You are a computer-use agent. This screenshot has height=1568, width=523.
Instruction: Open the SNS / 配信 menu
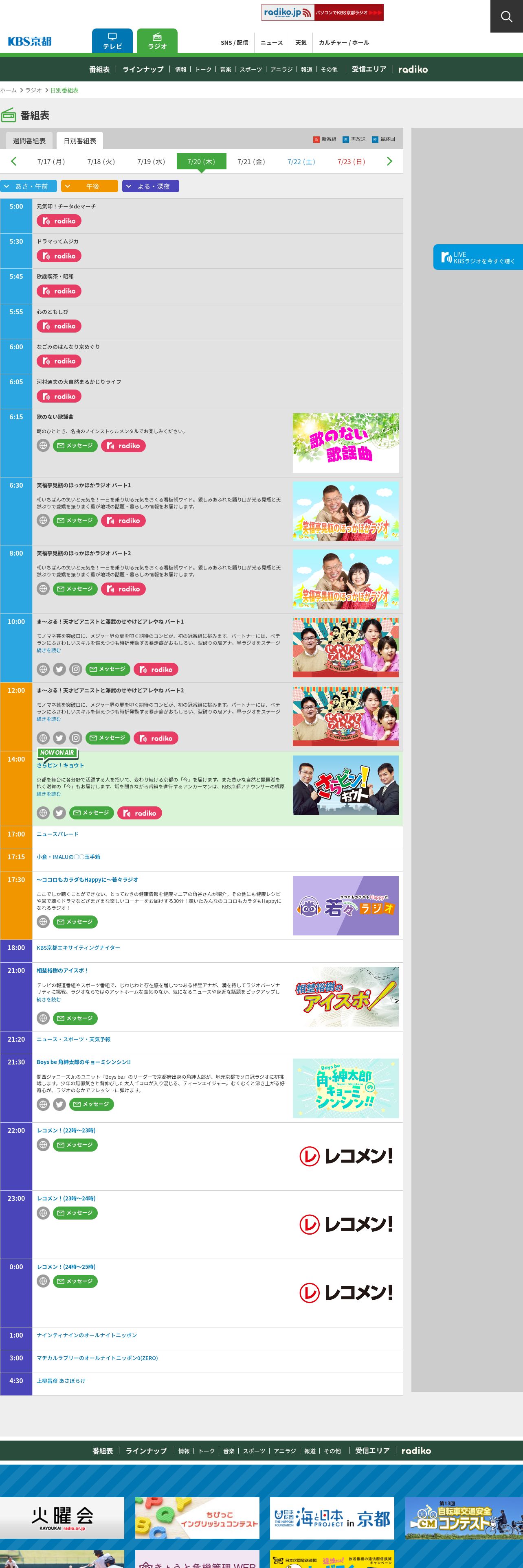pyautogui.click(x=234, y=43)
